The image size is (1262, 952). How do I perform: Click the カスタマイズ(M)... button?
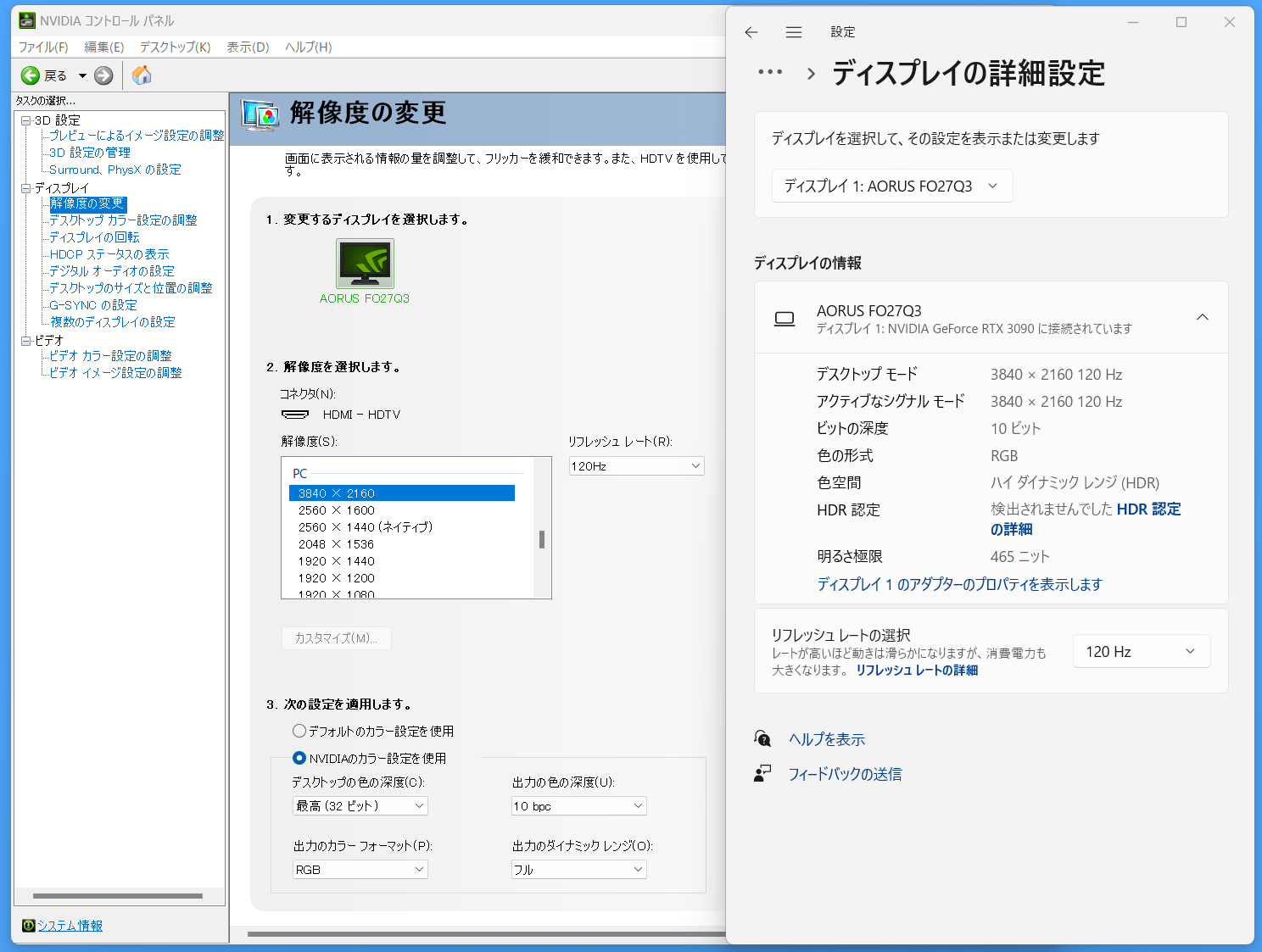(x=336, y=638)
